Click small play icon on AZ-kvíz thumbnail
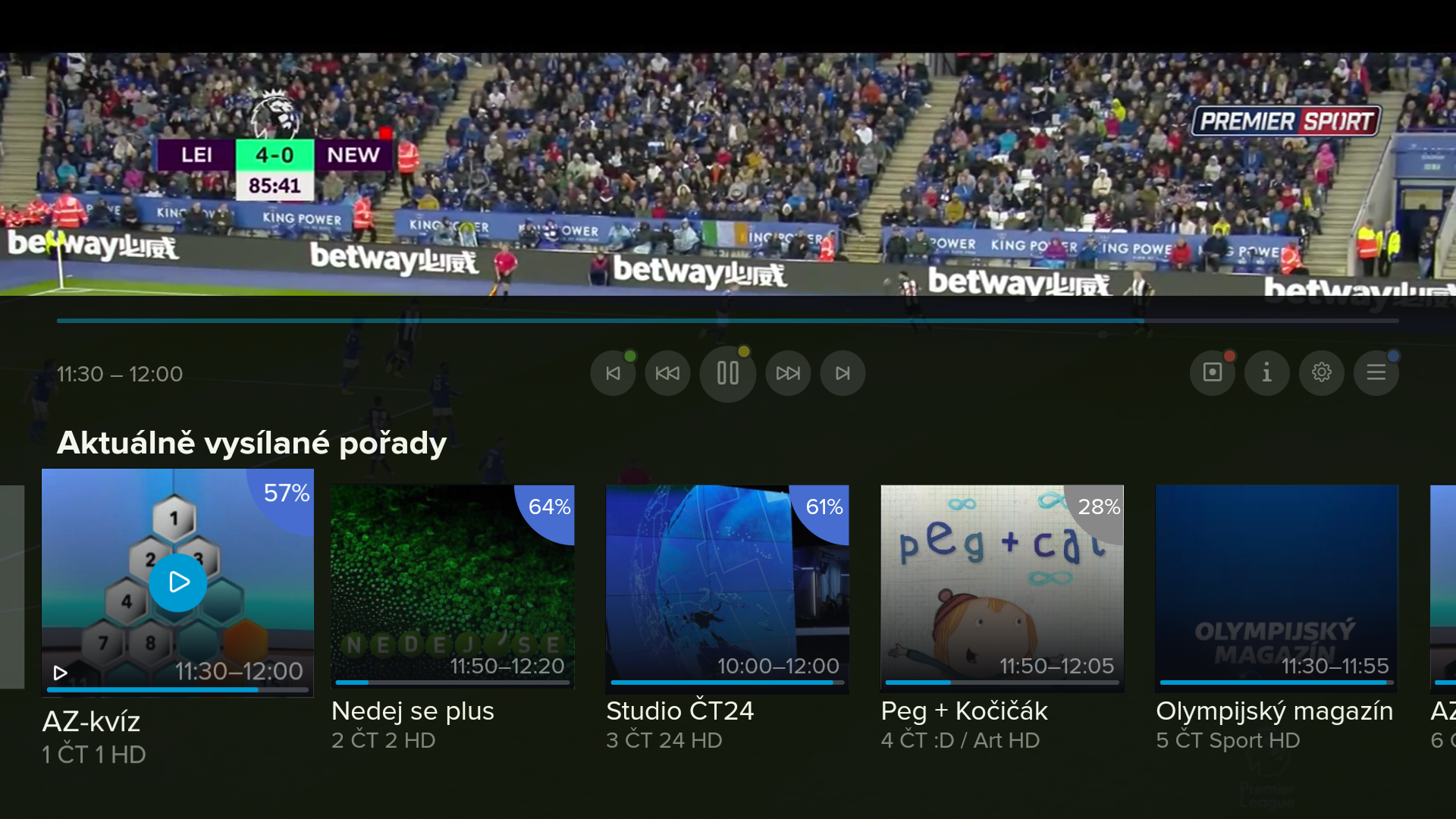The image size is (1456, 819). 60,673
